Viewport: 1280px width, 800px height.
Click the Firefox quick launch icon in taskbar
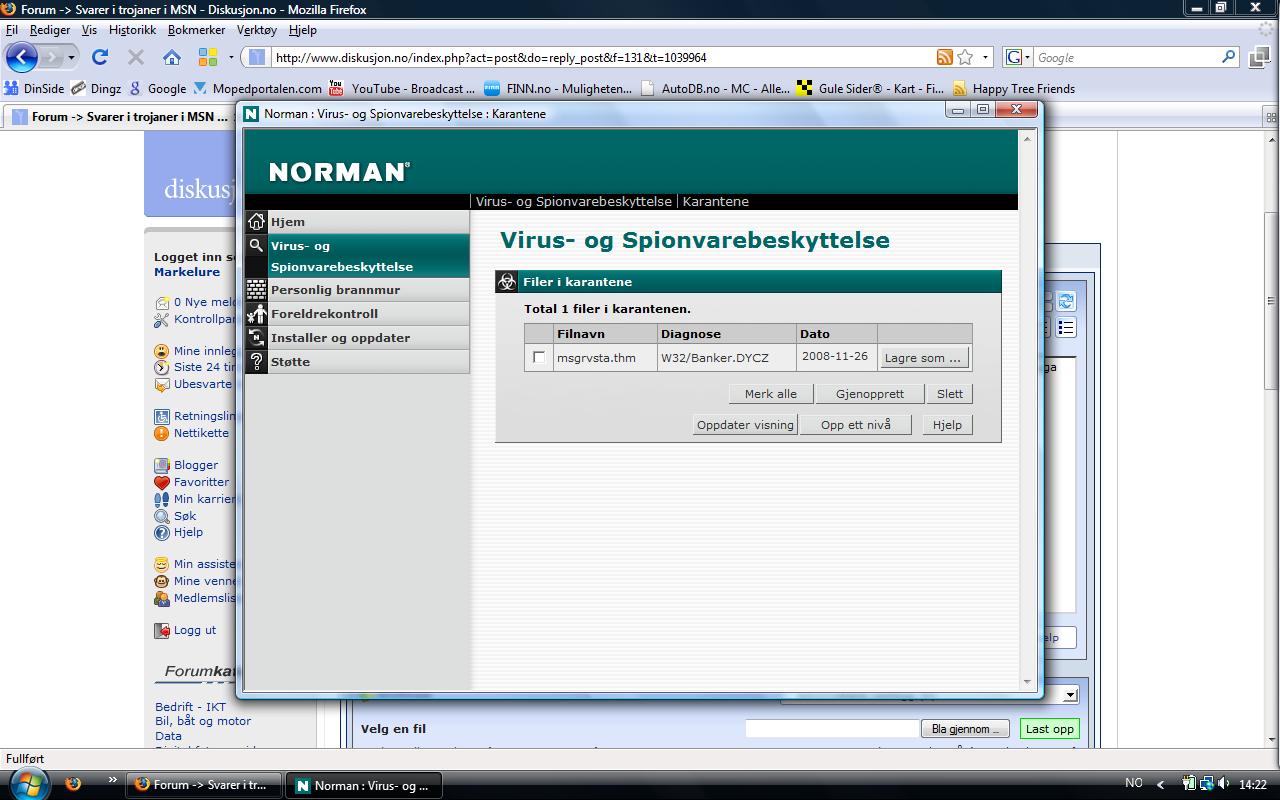pos(72,784)
